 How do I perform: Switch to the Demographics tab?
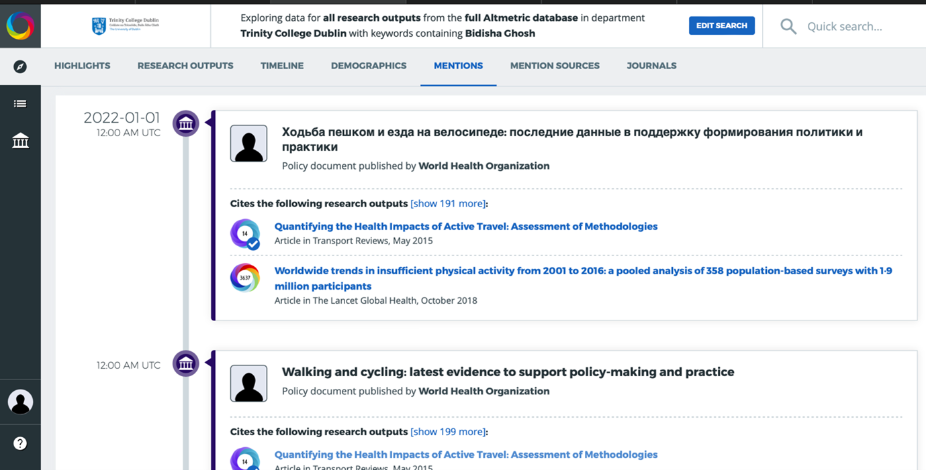click(369, 66)
